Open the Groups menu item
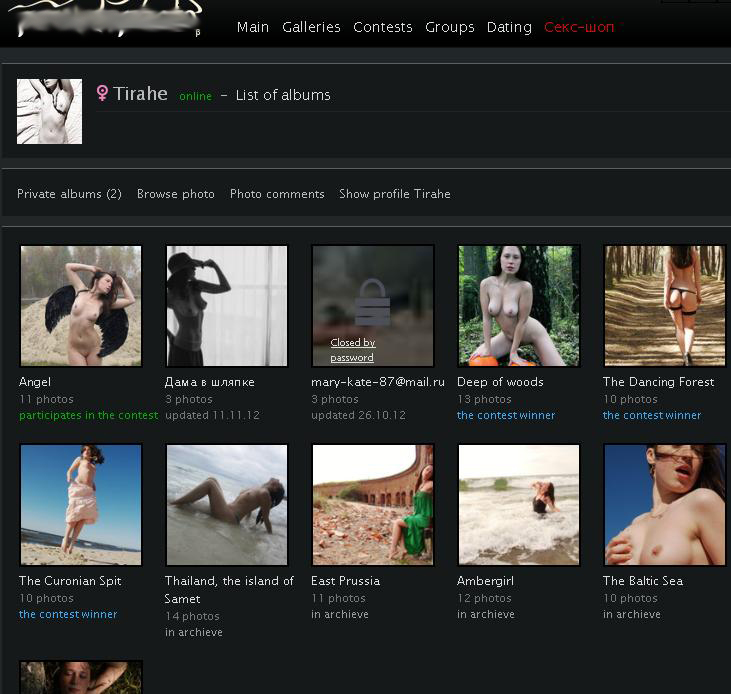Screen dimensions: 731x694 [x=449, y=27]
